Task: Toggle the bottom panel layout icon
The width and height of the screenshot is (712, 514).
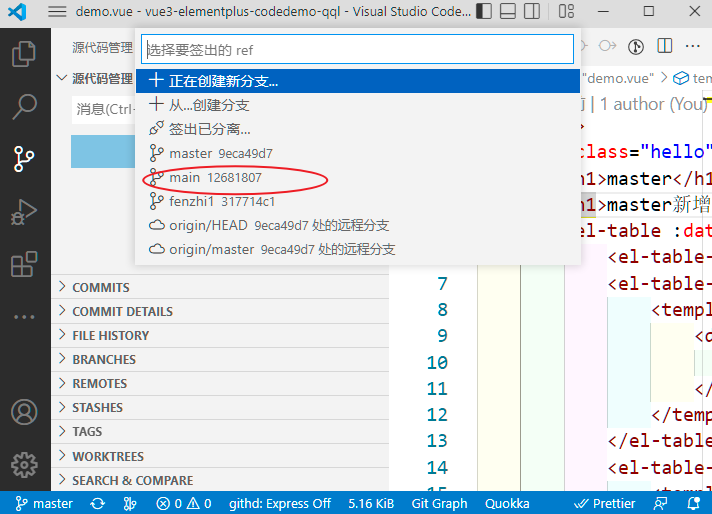Action: tap(508, 11)
